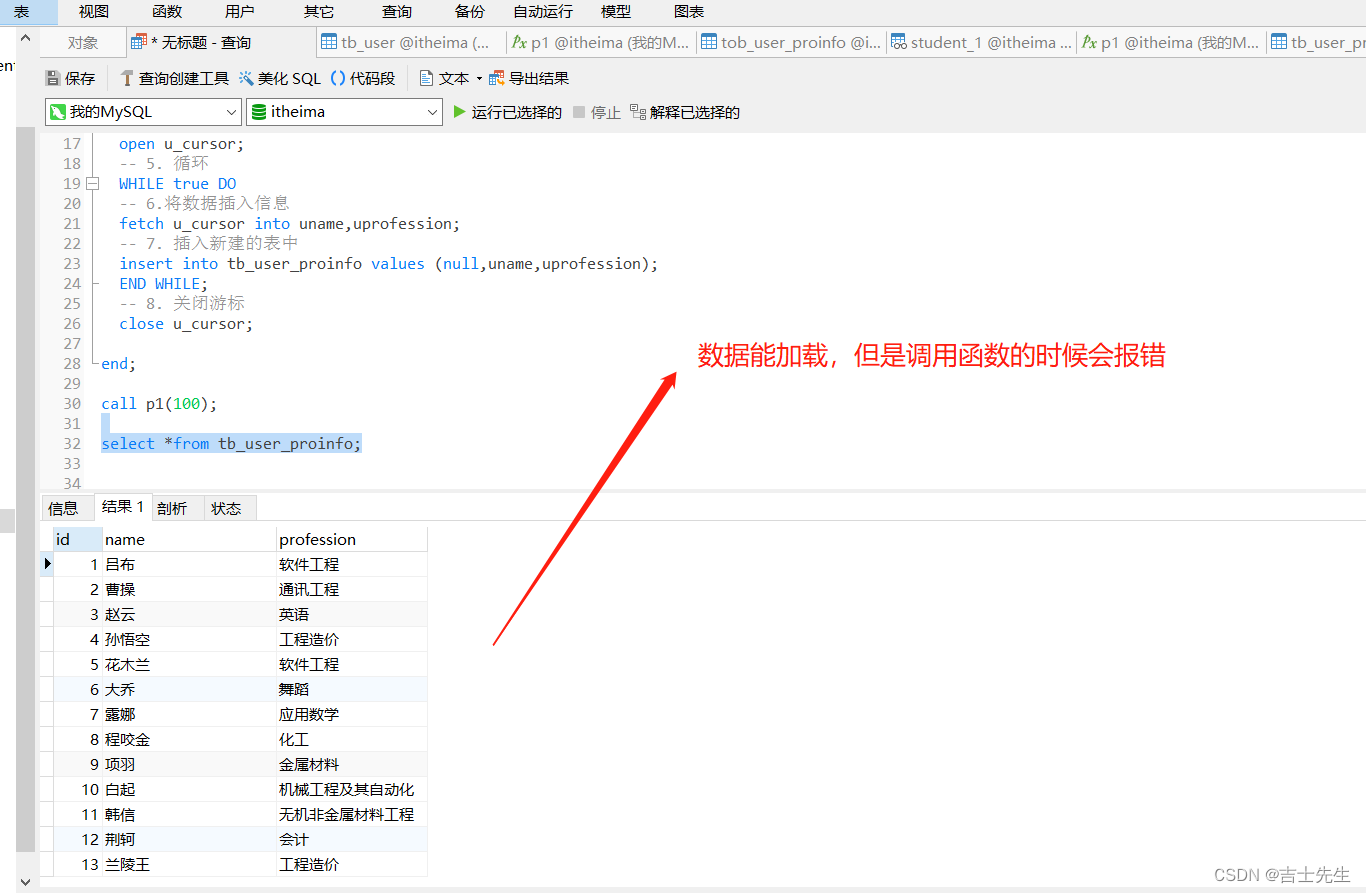Select the cell 通讯工程
Viewport: 1366px width, 893px height.
click(x=352, y=589)
